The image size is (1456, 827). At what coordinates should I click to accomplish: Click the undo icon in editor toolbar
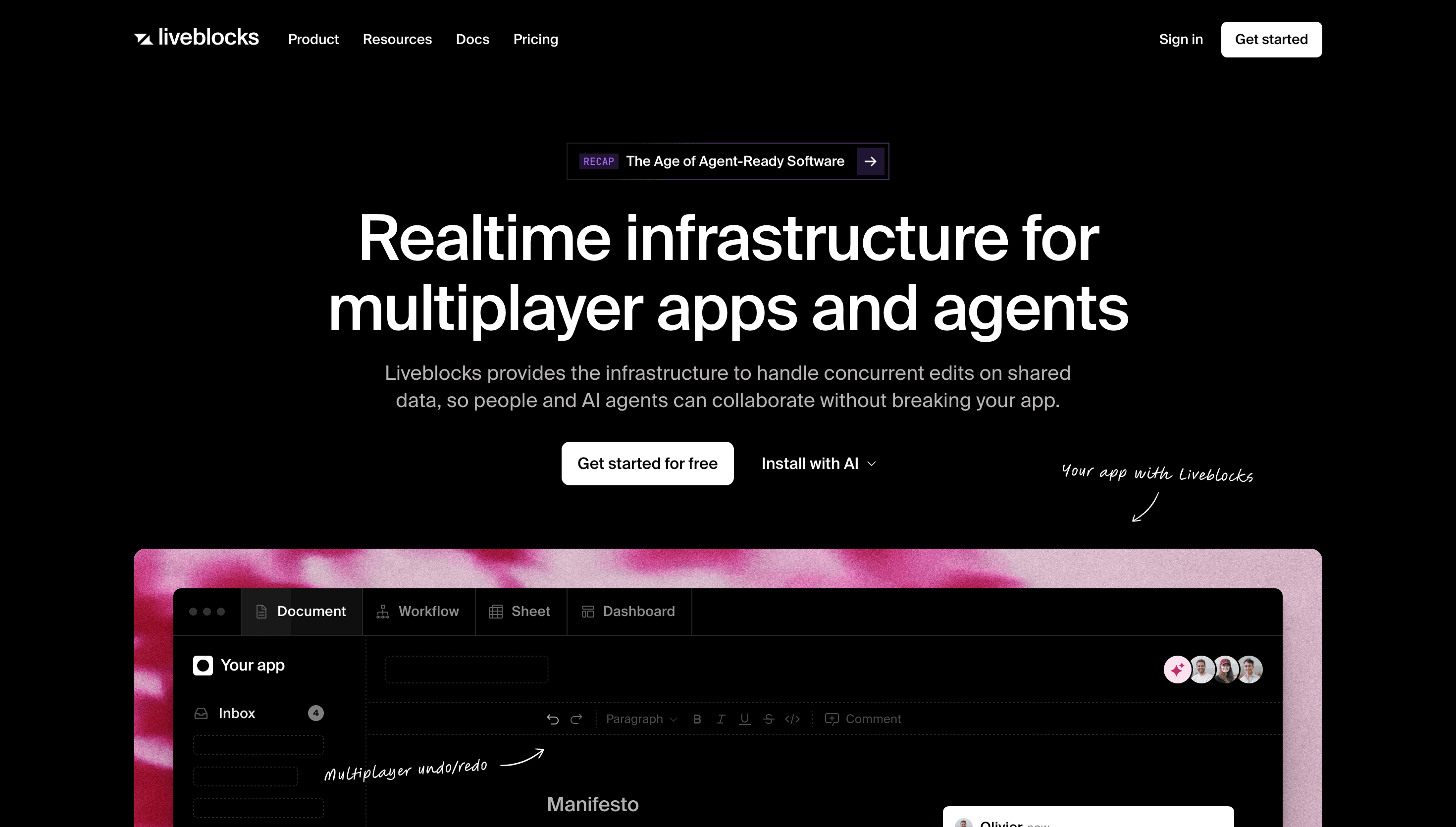(x=553, y=719)
